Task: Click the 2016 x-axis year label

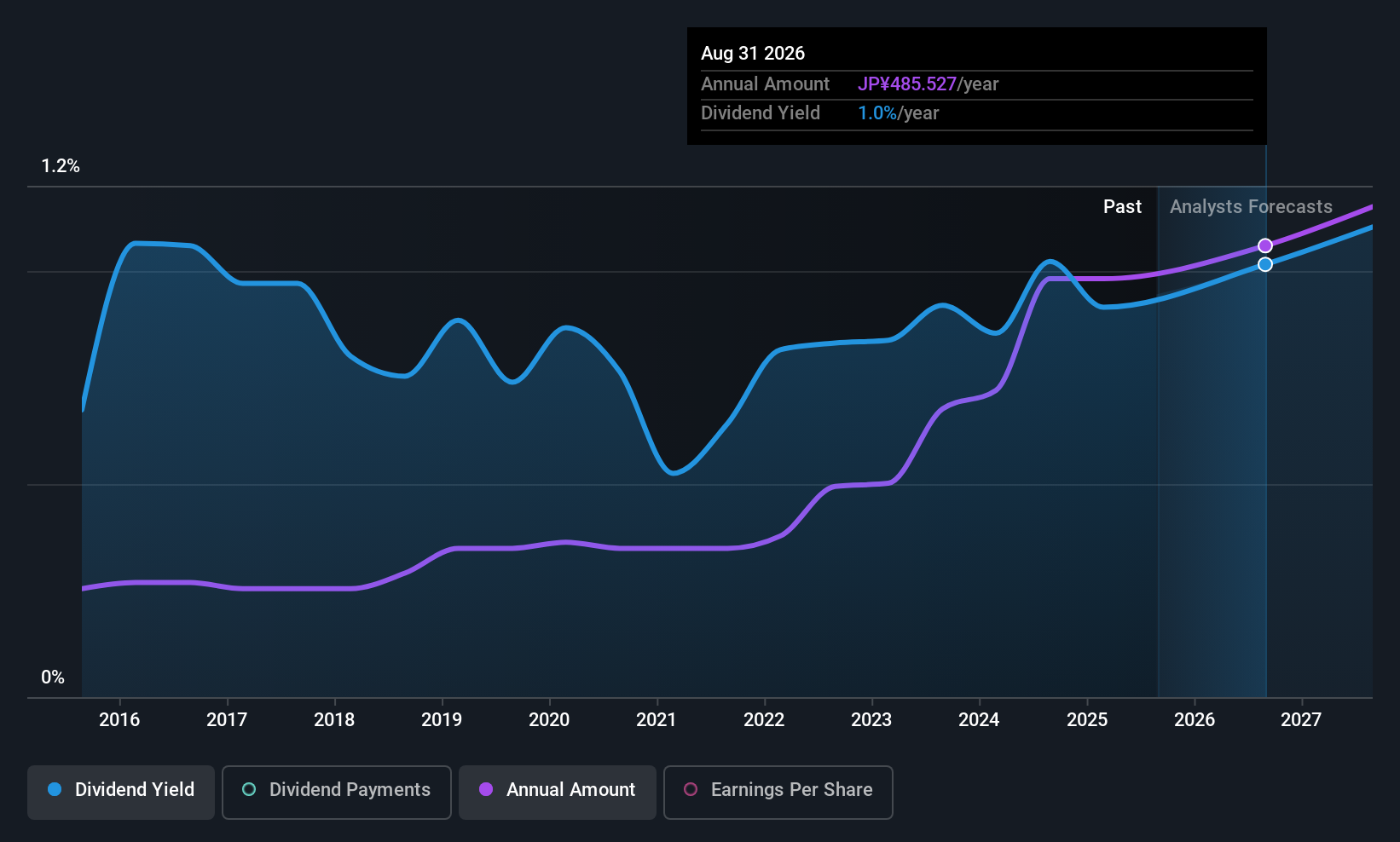Action: click(x=119, y=719)
